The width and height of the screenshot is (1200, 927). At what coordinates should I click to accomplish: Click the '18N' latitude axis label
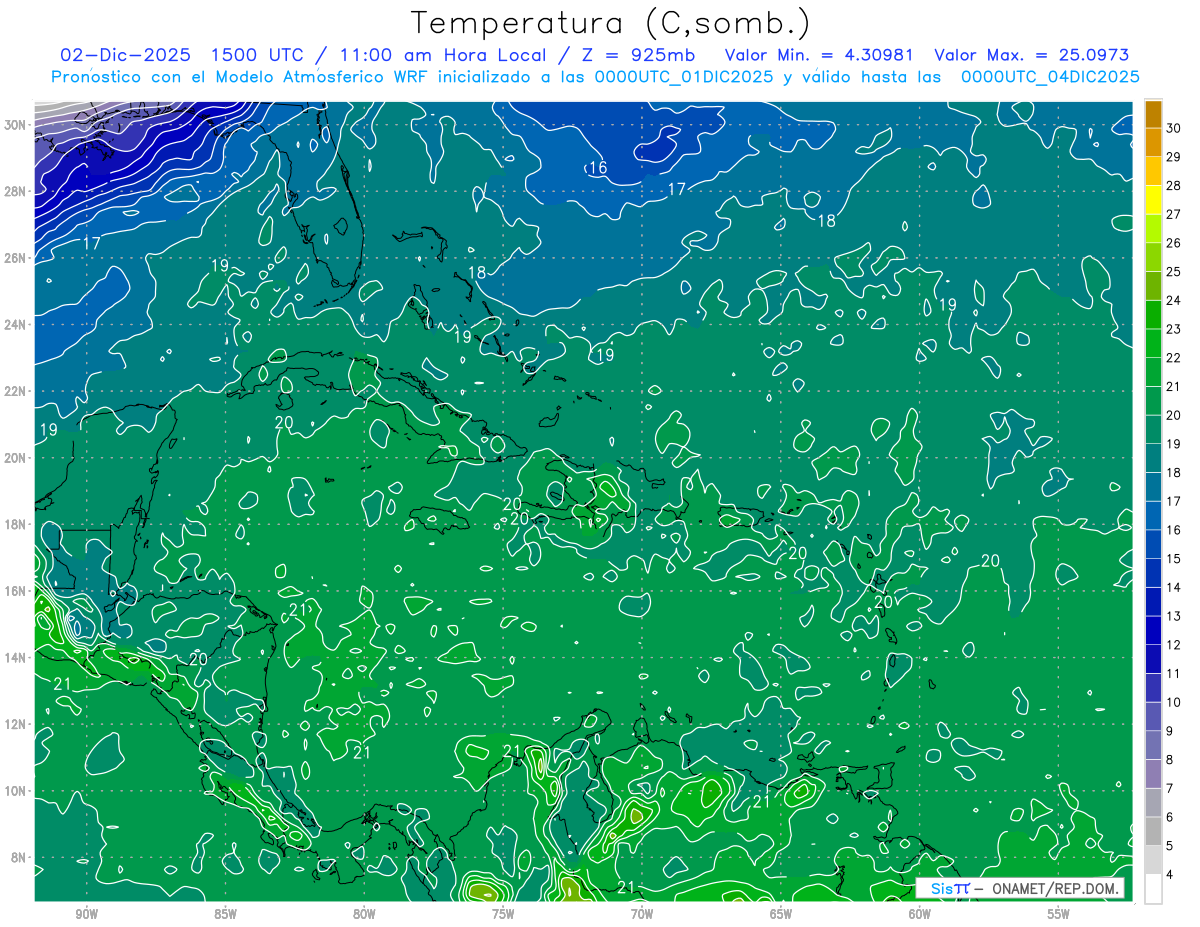tap(16, 524)
